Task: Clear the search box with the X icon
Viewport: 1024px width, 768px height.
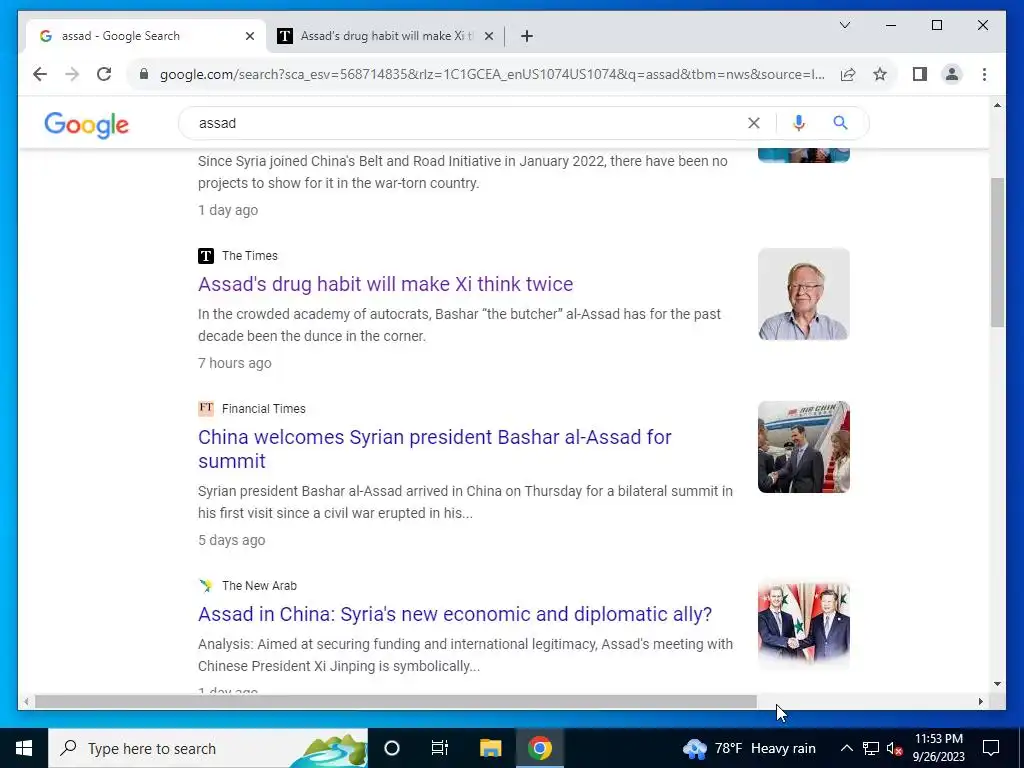Action: (754, 123)
